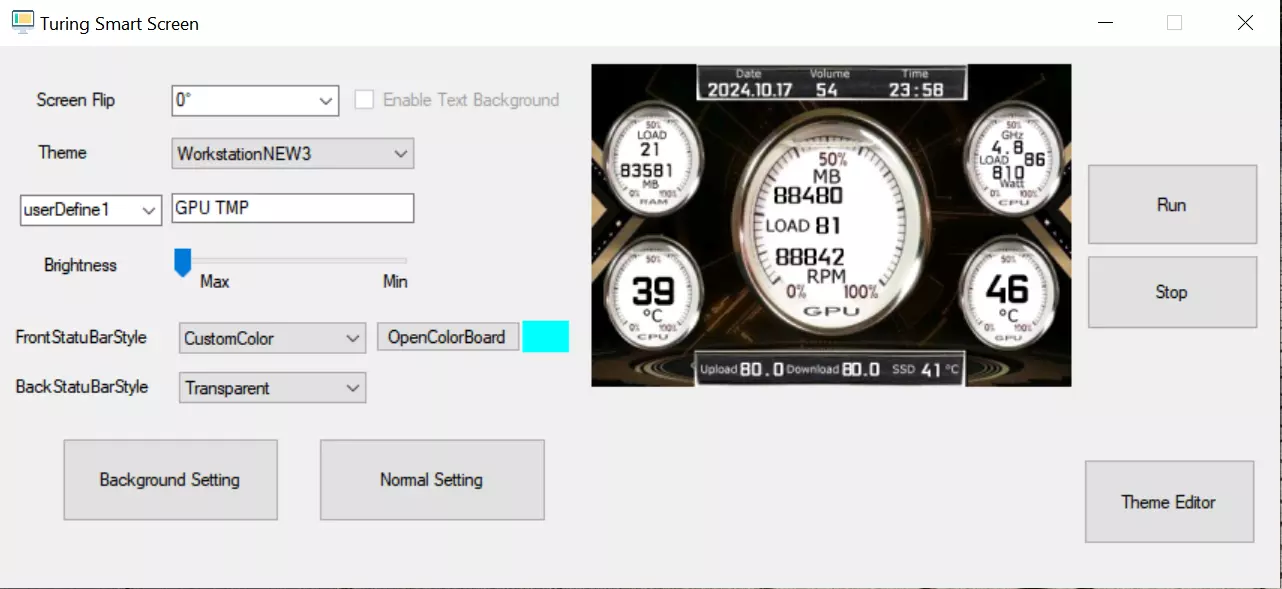Click the "FrontStatuBarStyle" label

[81, 337]
